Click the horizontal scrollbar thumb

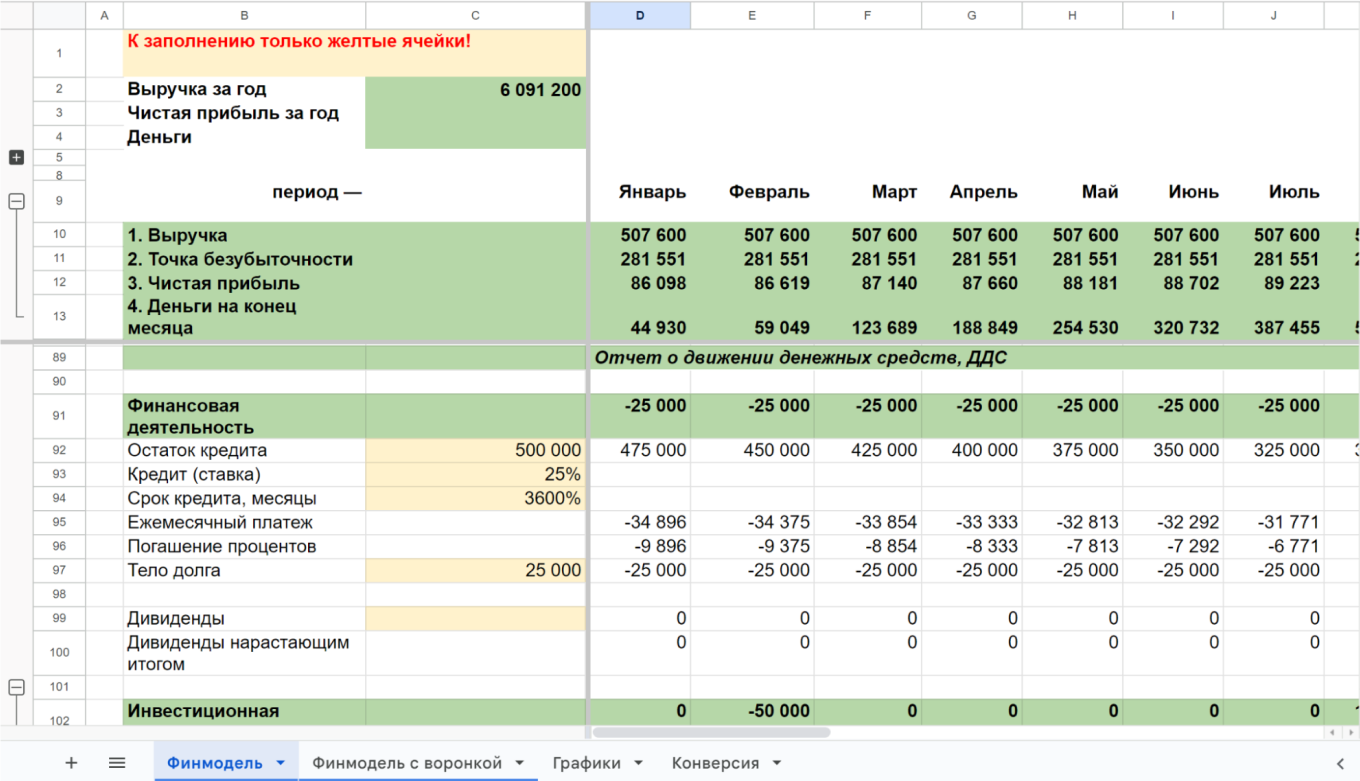[x=711, y=732]
